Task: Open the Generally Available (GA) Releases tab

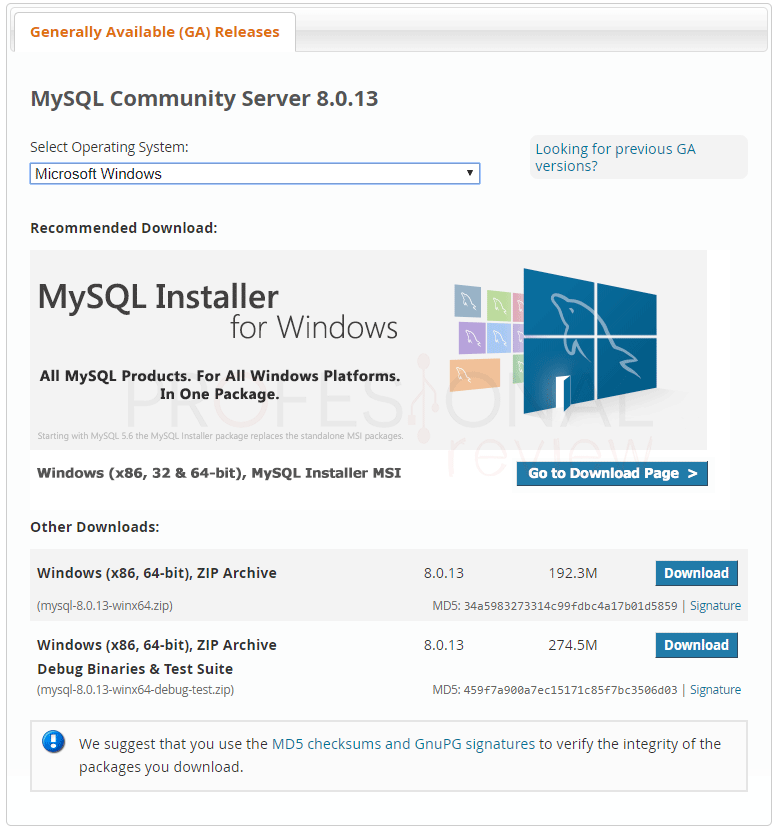Action: pos(154,32)
